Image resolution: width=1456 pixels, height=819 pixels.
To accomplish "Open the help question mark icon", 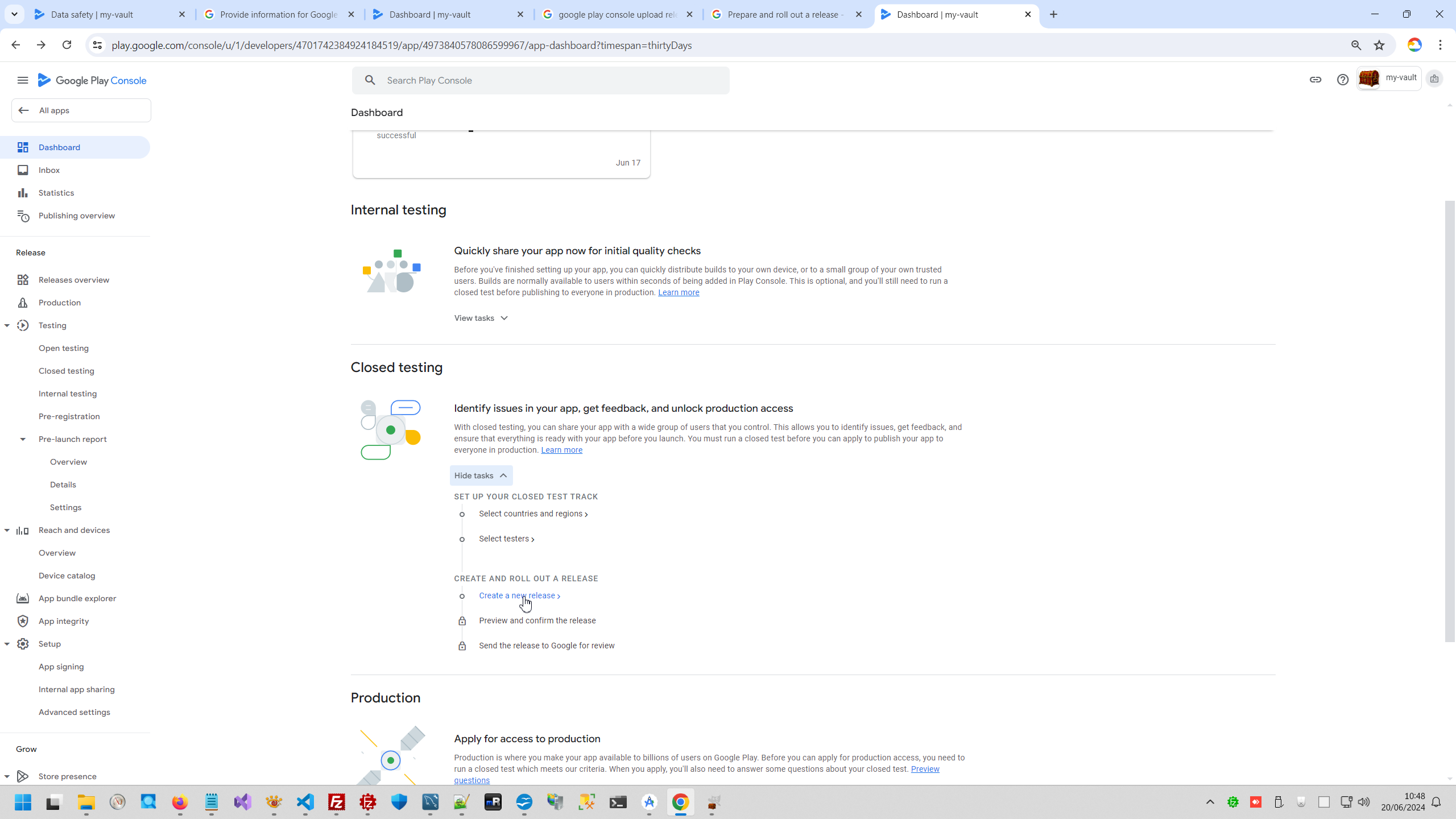I will pyautogui.click(x=1342, y=80).
